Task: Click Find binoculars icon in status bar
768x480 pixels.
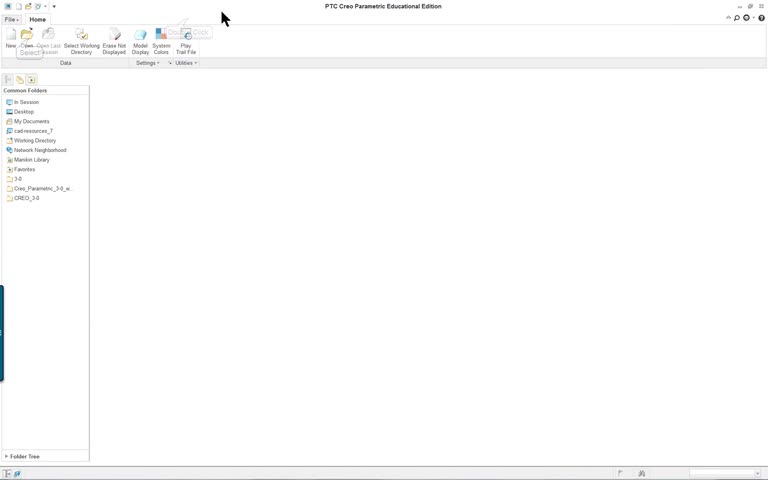Action: [642, 474]
